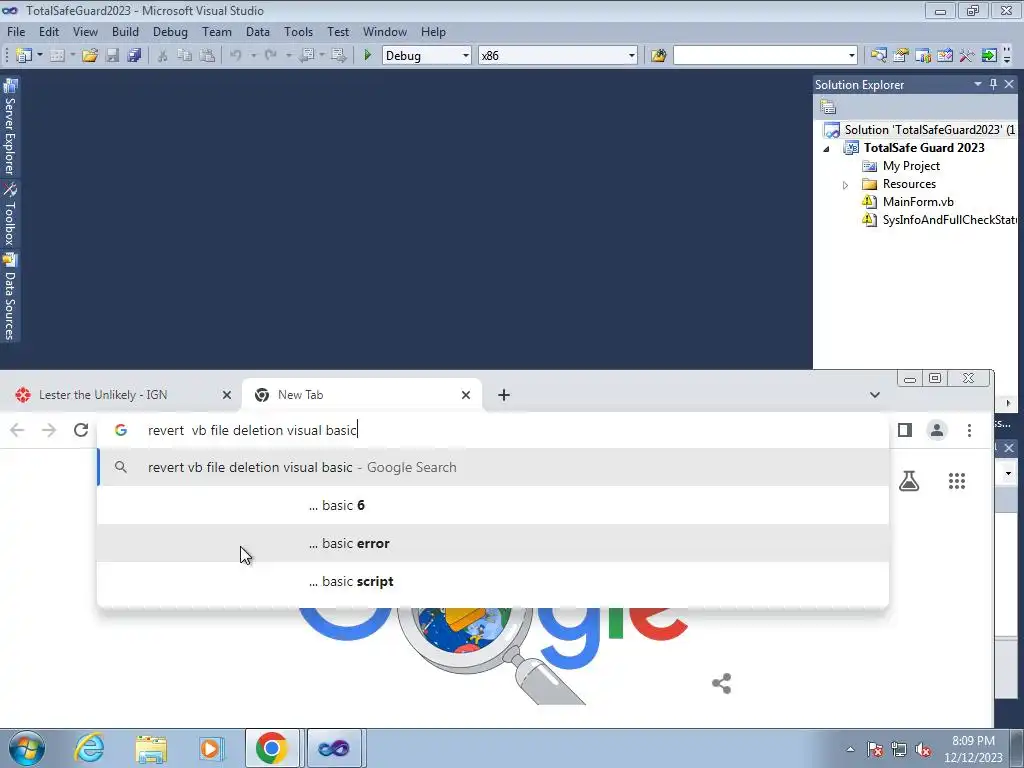Click the Copy icon in toolbar
The image size is (1024, 768).
(185, 56)
